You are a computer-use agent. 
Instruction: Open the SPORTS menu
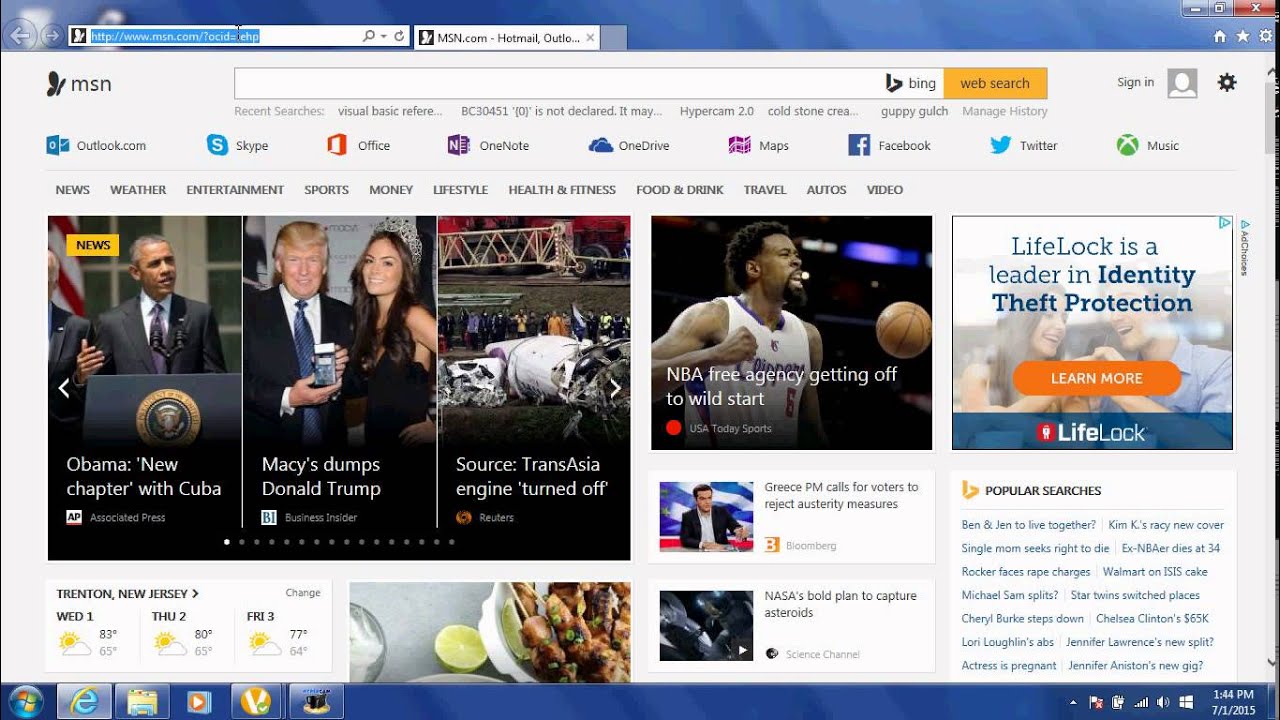point(327,189)
